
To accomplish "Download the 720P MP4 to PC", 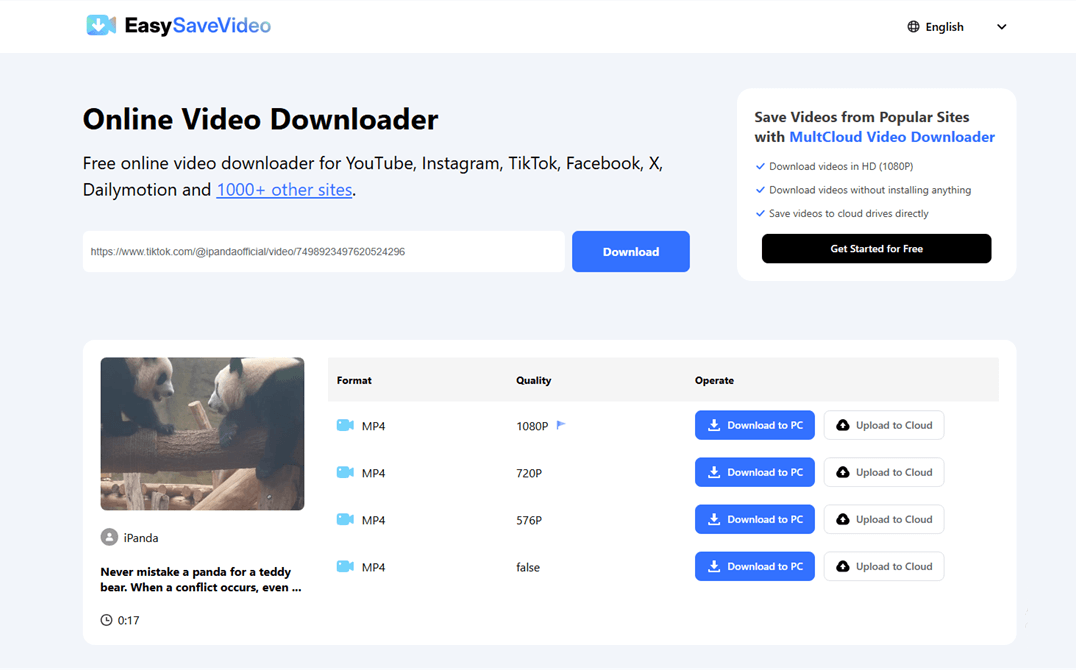I will [755, 472].
